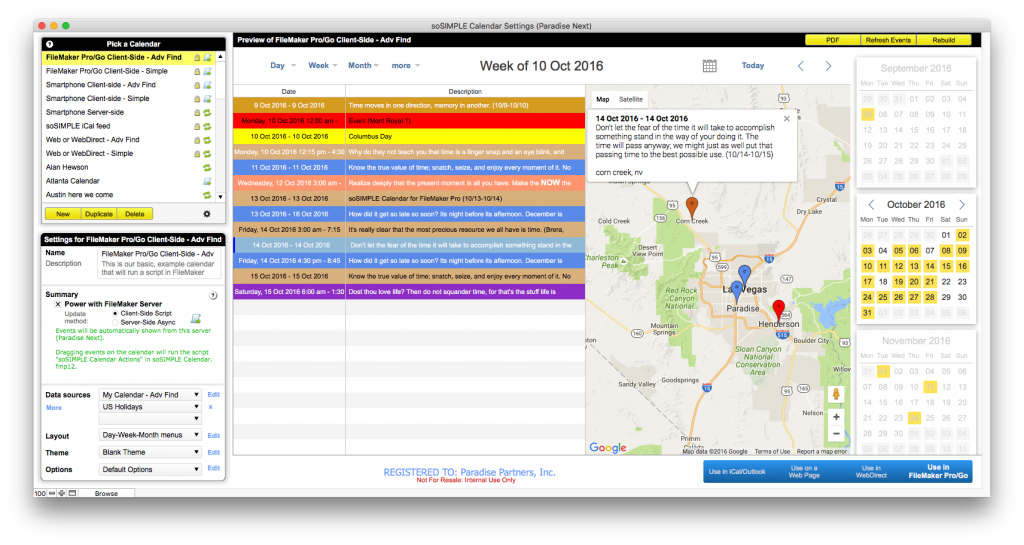Click the red map pin at Henderson
Screen dimensions: 1024x545
pyautogui.click(x=778, y=309)
